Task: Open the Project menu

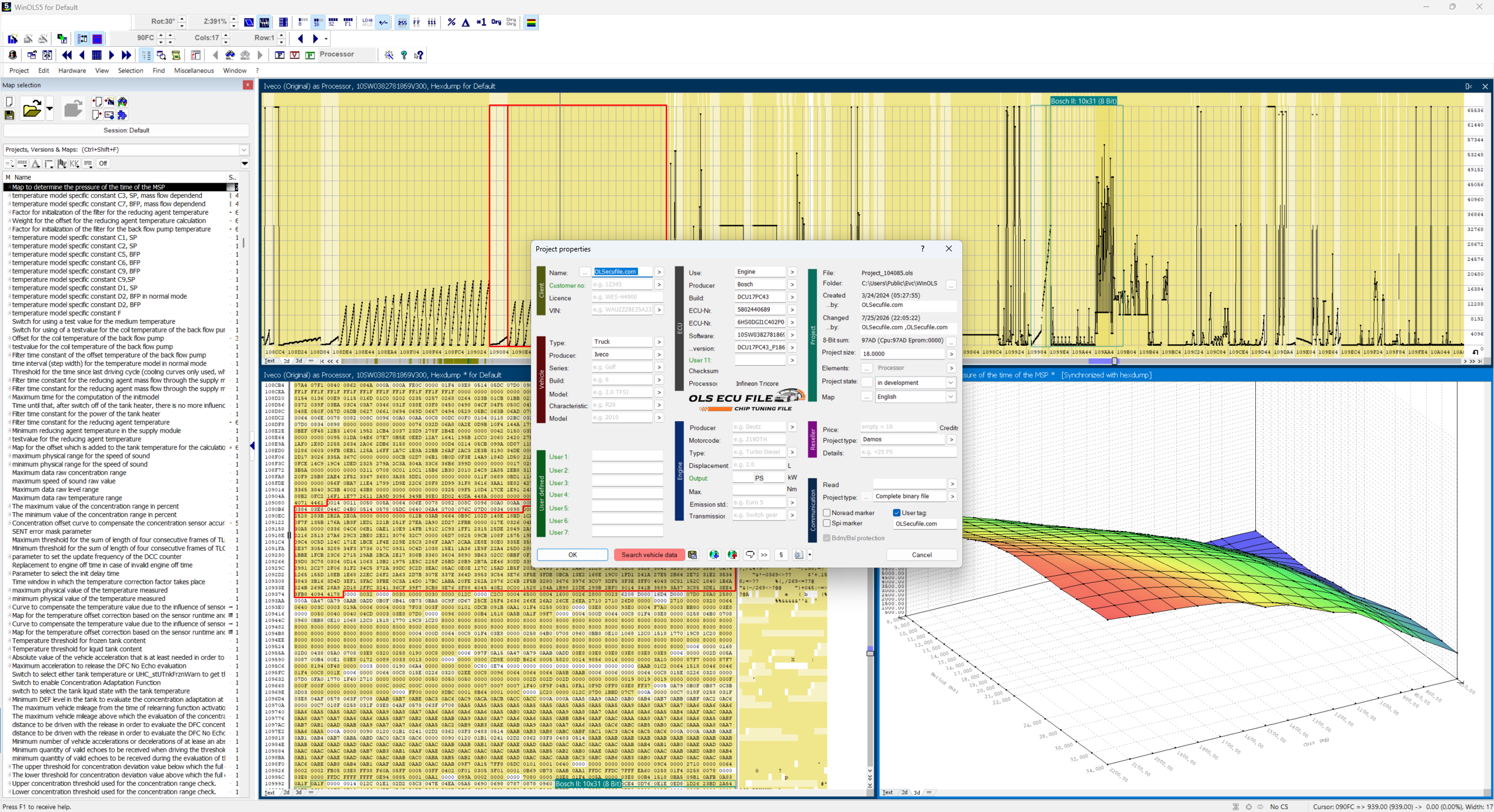Action: 19,71
